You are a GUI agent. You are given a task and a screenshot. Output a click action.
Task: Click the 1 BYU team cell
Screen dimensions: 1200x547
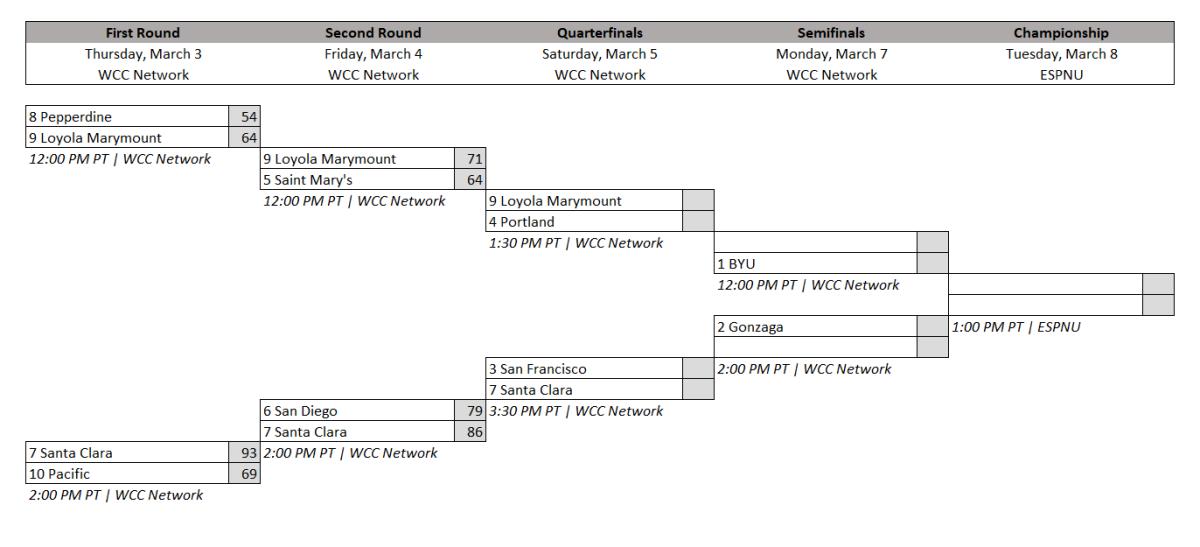pos(815,264)
